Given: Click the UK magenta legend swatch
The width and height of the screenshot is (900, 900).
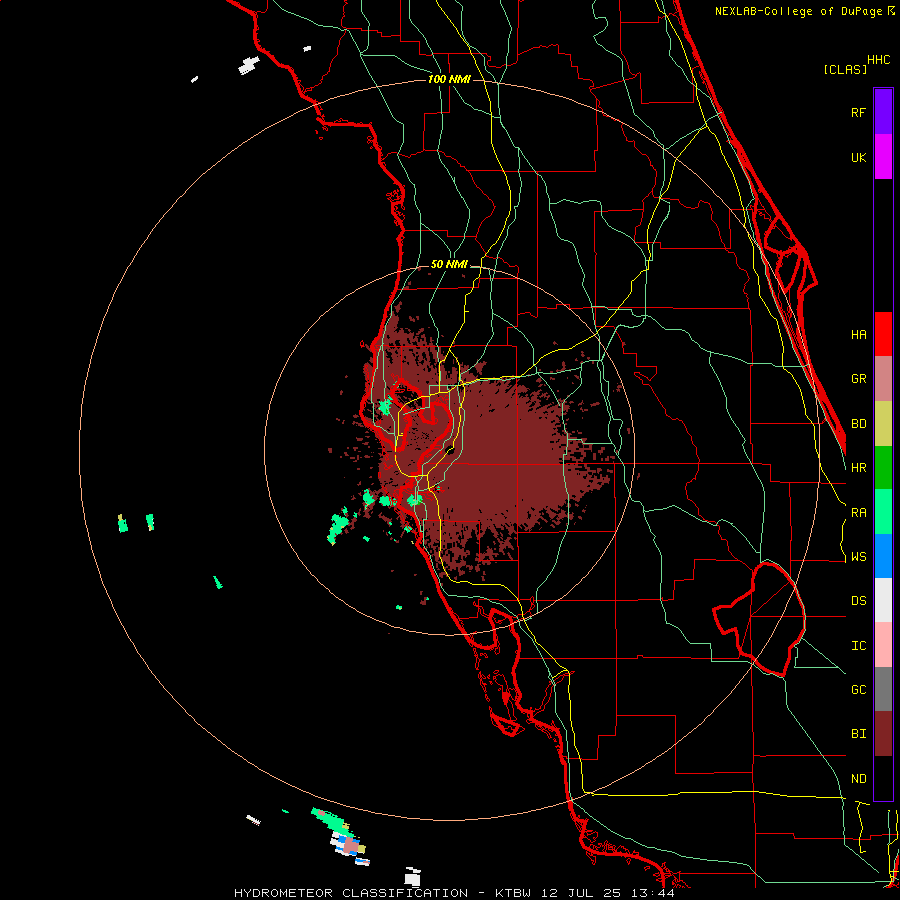Looking at the screenshot, I should [883, 157].
